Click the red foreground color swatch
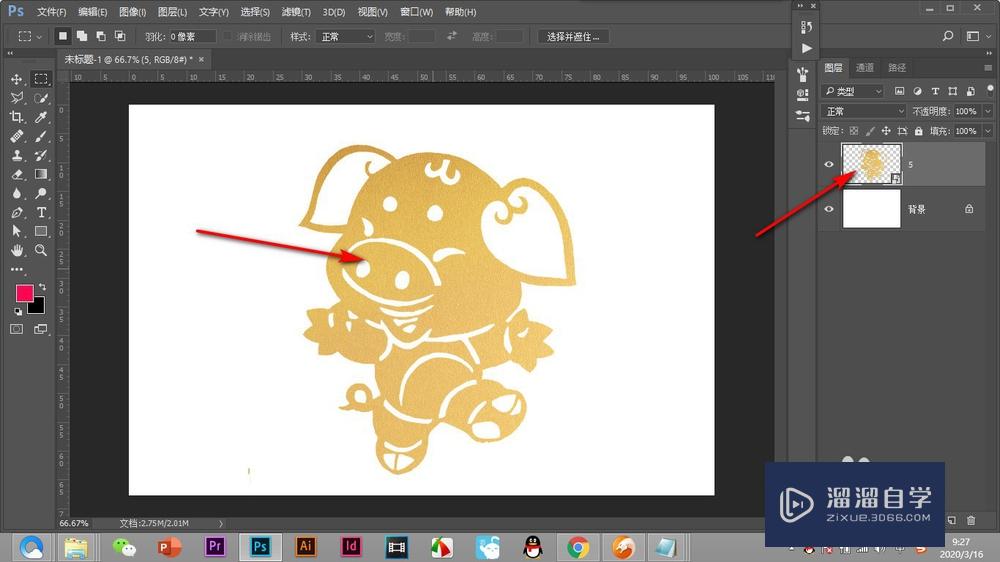Screen dimensions: 1000x562 24,293
